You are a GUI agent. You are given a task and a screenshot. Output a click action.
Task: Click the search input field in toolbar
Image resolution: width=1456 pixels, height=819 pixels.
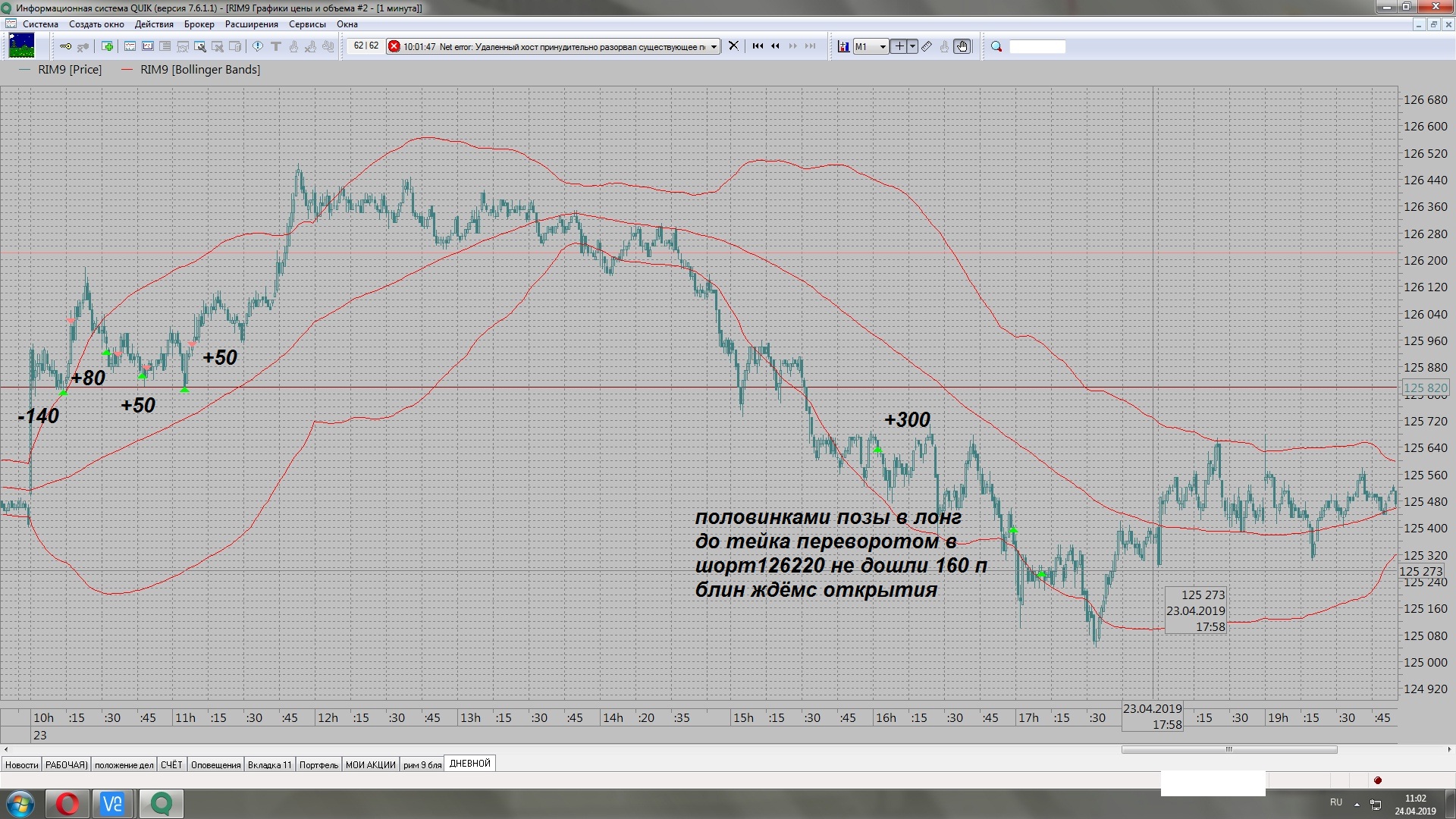1037,47
